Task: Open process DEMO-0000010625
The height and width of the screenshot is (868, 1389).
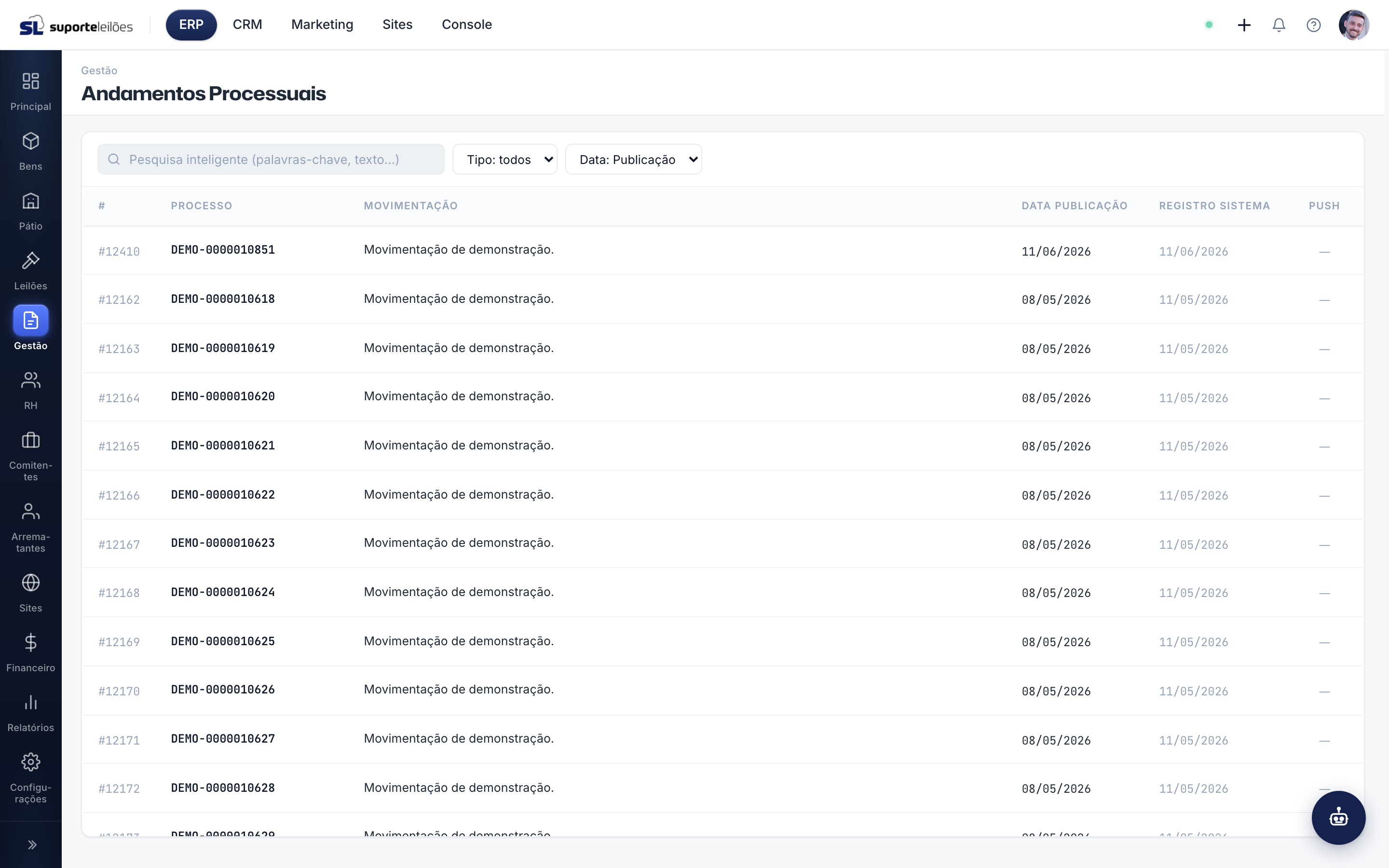Action: pyautogui.click(x=223, y=641)
